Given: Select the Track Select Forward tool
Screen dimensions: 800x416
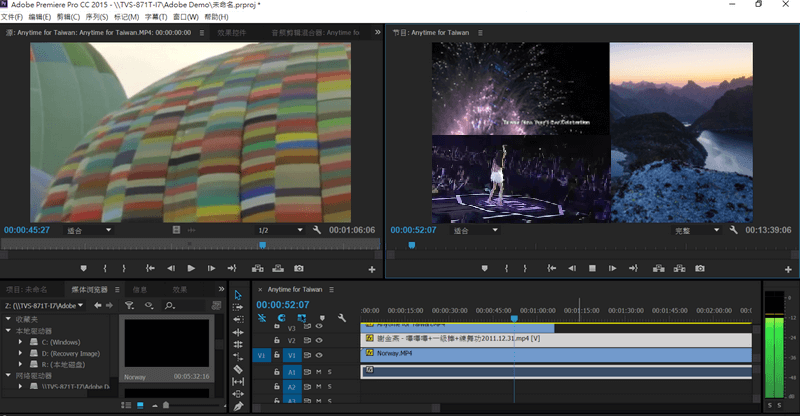Looking at the screenshot, I should click(x=238, y=307).
